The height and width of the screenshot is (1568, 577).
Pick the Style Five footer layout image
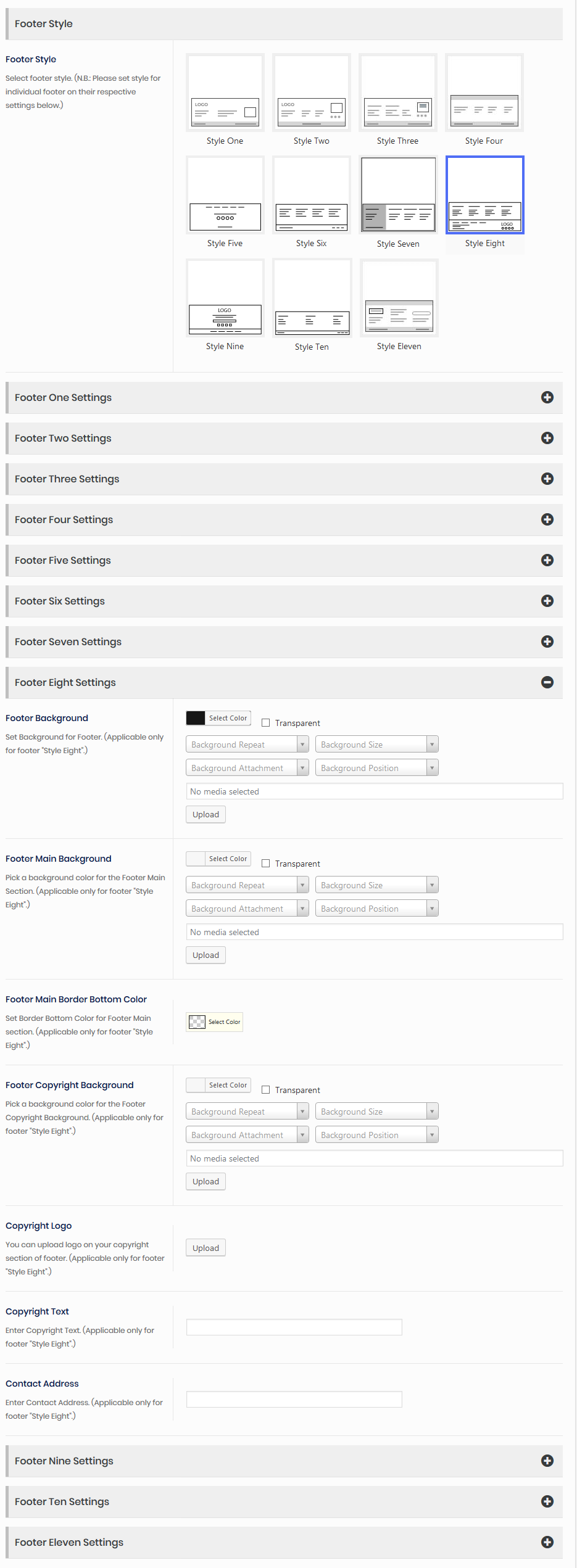tap(225, 195)
